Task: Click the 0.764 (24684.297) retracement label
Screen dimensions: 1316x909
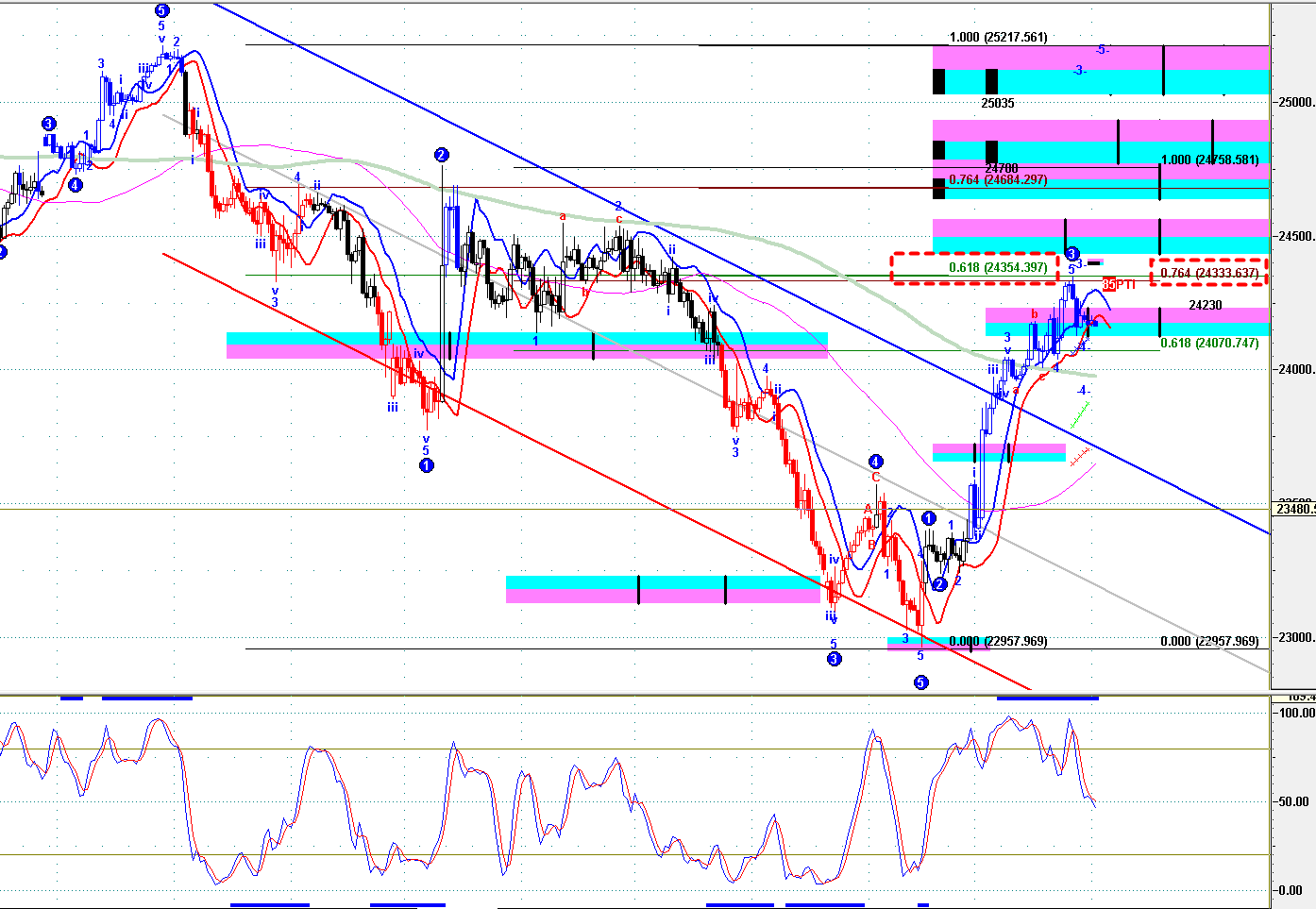Action: tap(998, 179)
